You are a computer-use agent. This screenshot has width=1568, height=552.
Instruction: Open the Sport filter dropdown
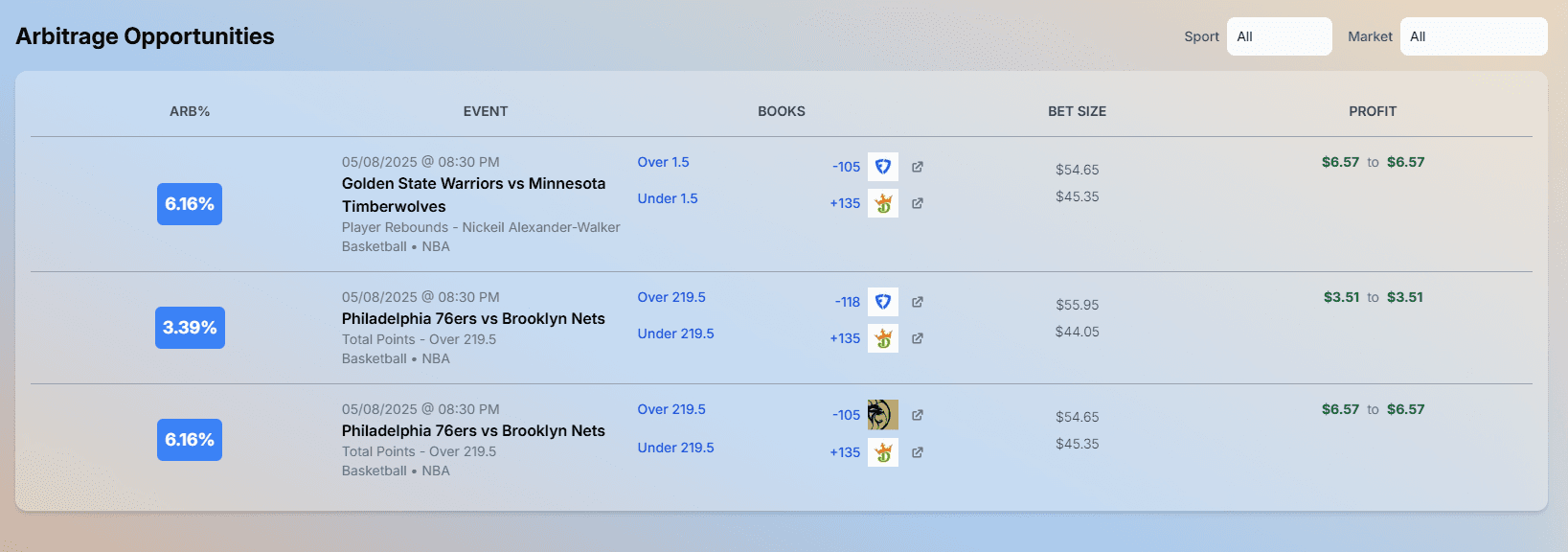[x=1280, y=36]
